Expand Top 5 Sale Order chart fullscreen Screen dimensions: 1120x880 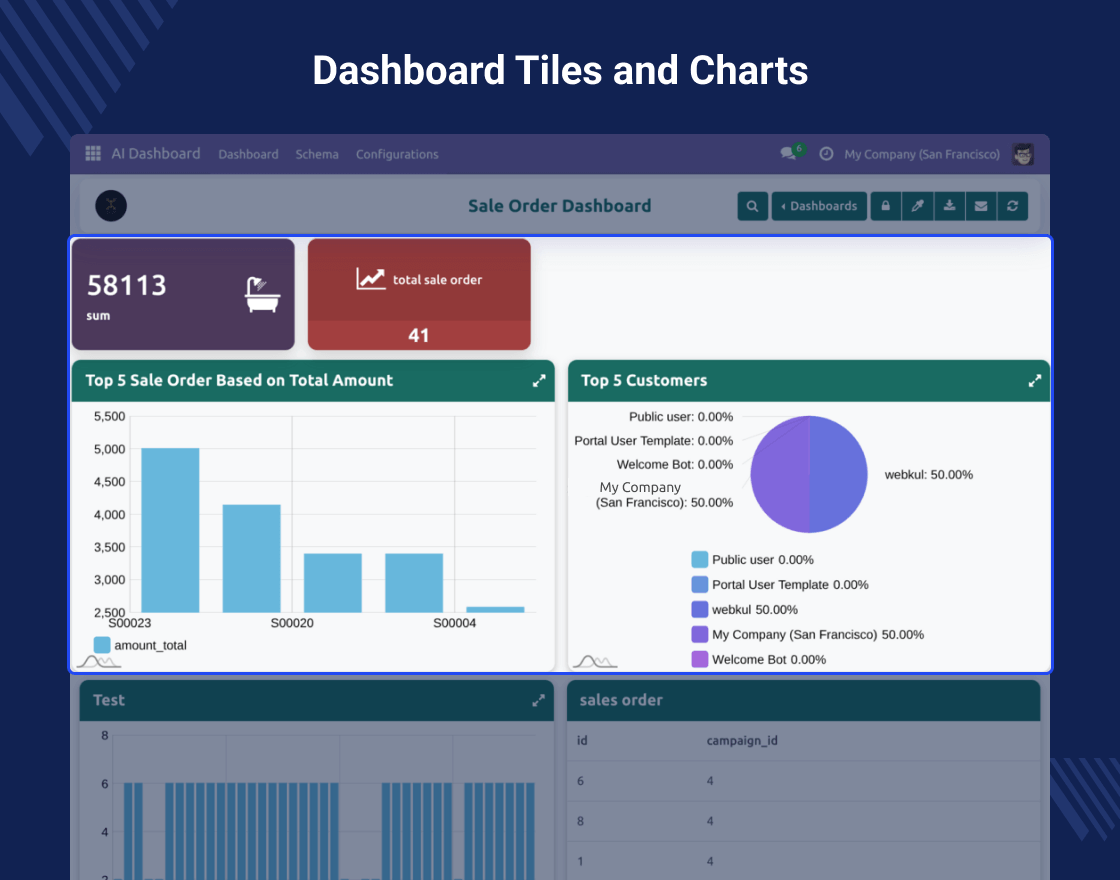[x=539, y=381]
